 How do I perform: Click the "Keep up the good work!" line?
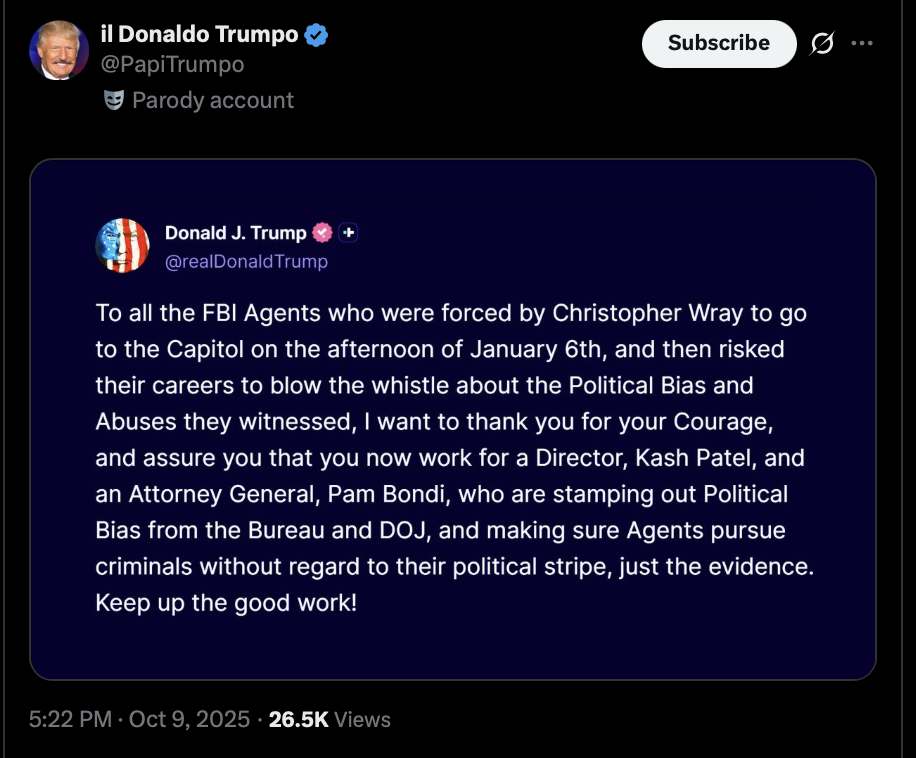[x=226, y=604]
